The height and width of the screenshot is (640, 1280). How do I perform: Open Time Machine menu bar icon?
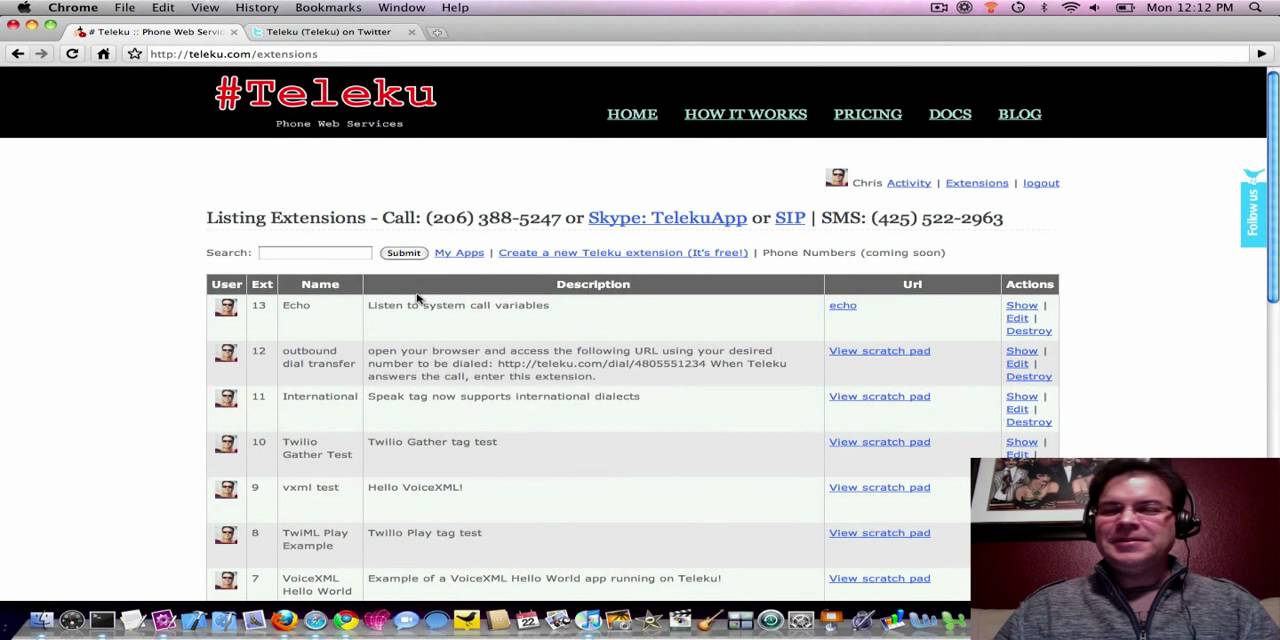coord(1018,8)
